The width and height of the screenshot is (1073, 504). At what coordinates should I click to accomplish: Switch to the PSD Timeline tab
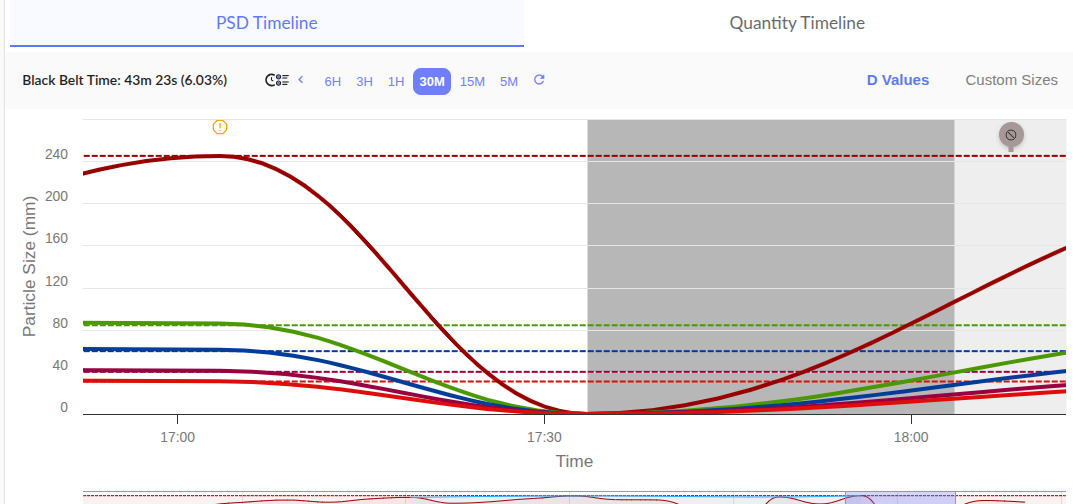coord(267,23)
